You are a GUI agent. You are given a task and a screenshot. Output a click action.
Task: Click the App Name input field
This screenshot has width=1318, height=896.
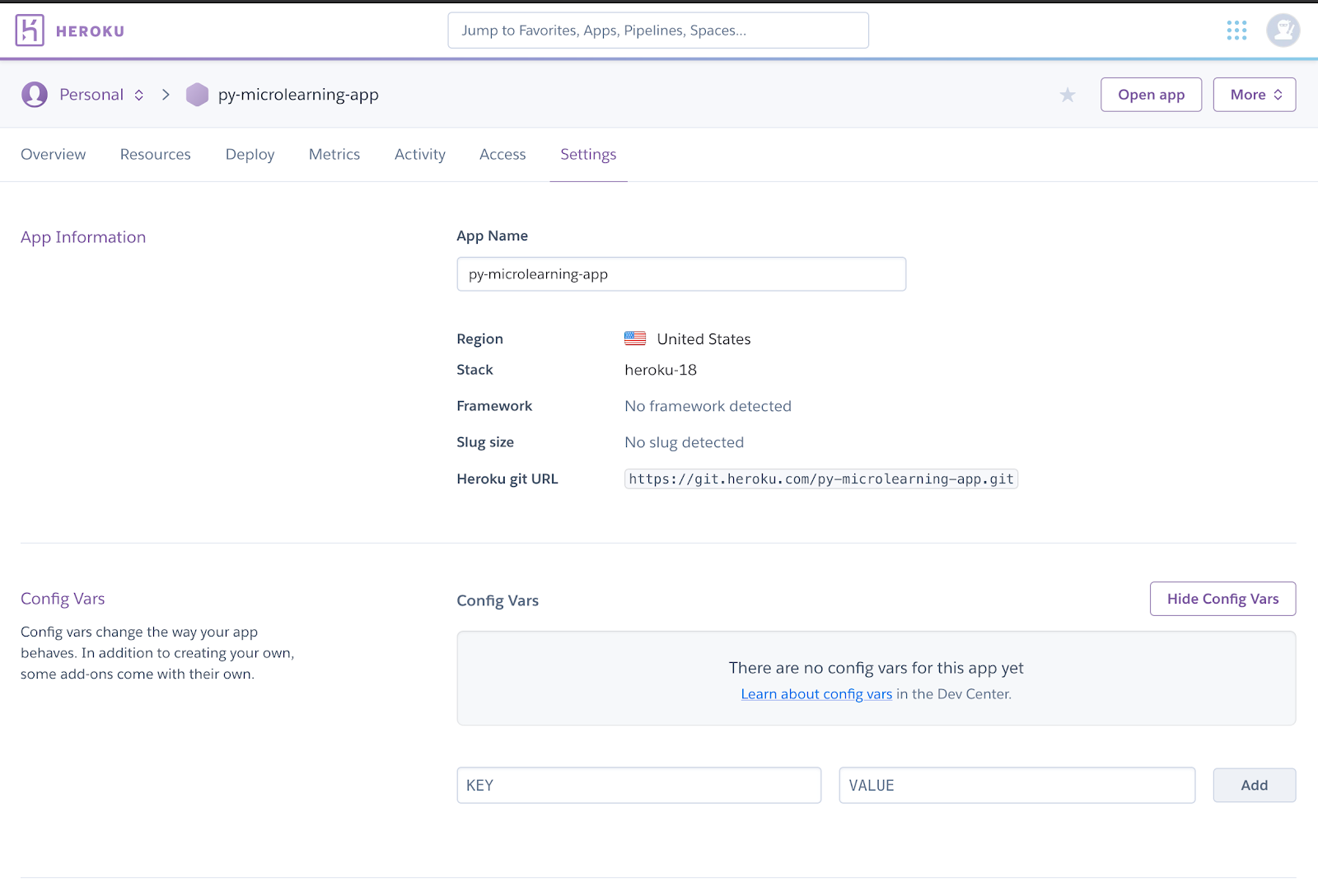coord(681,274)
